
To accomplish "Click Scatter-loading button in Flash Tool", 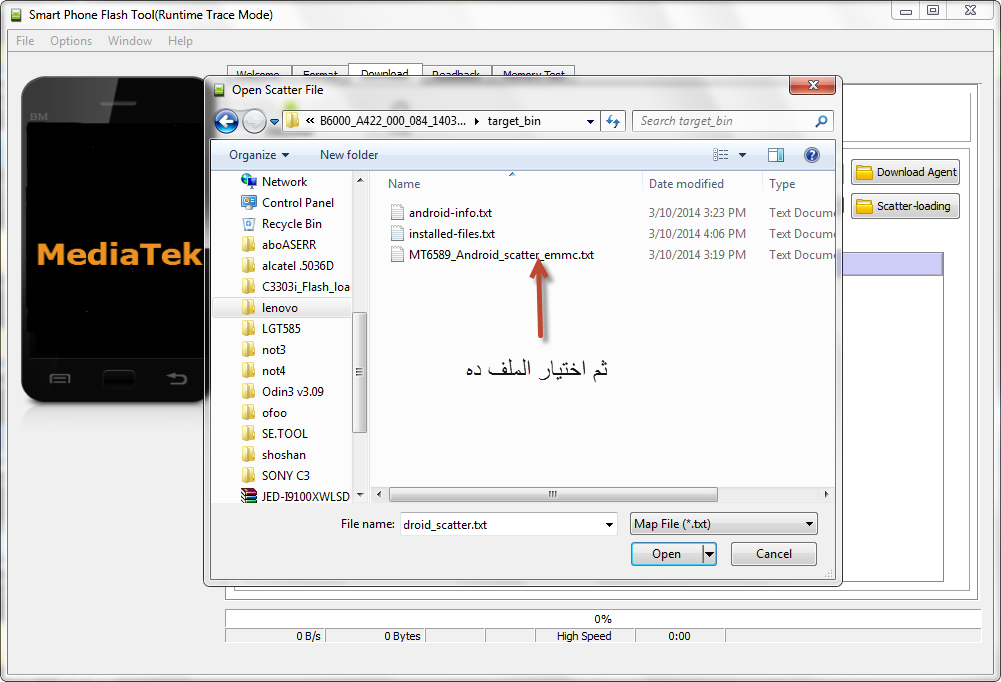I will point(905,206).
